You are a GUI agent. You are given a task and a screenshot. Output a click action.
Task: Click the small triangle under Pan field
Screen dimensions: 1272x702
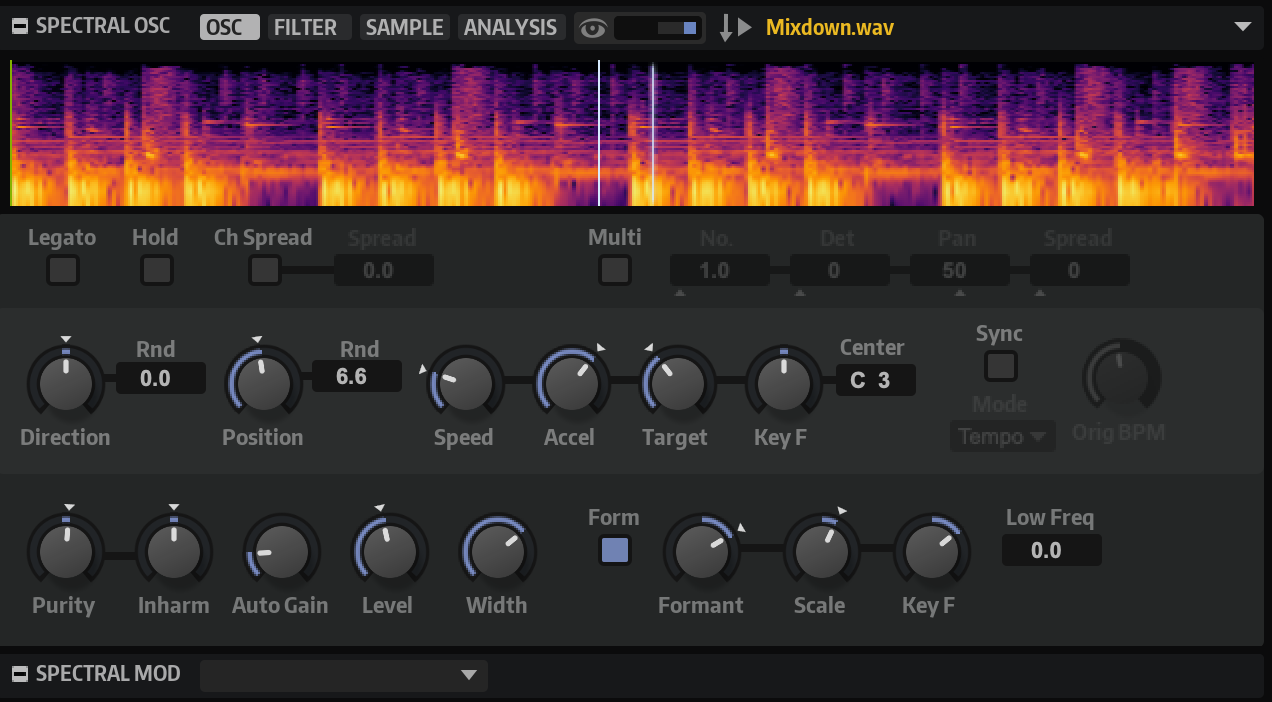(960, 293)
